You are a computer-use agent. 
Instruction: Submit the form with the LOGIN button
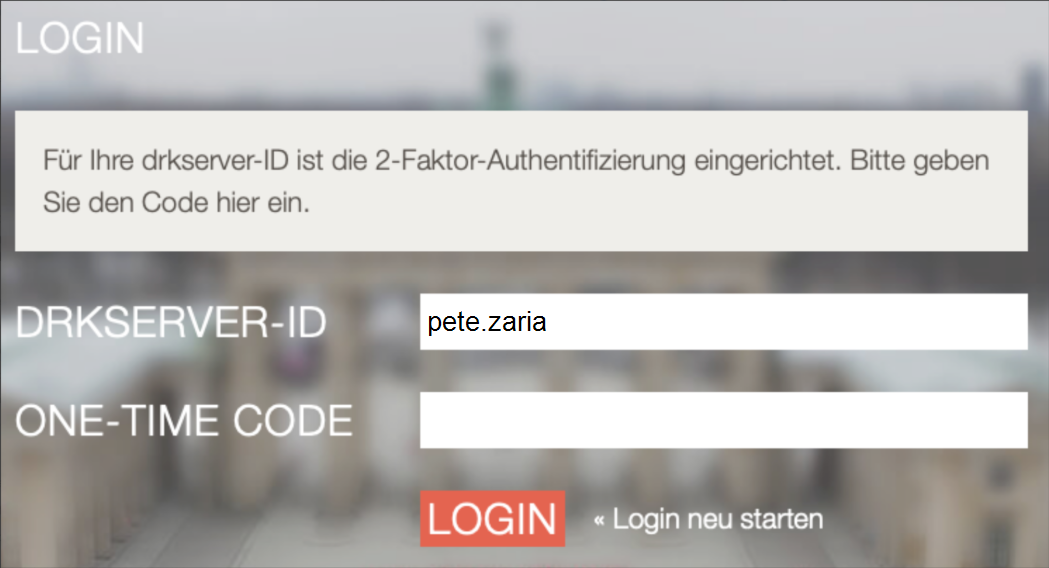pos(492,518)
